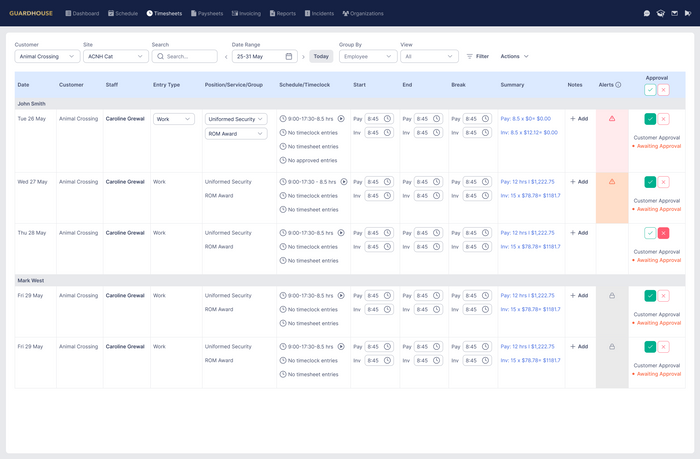
Task: Click the Today button
Action: point(321,56)
